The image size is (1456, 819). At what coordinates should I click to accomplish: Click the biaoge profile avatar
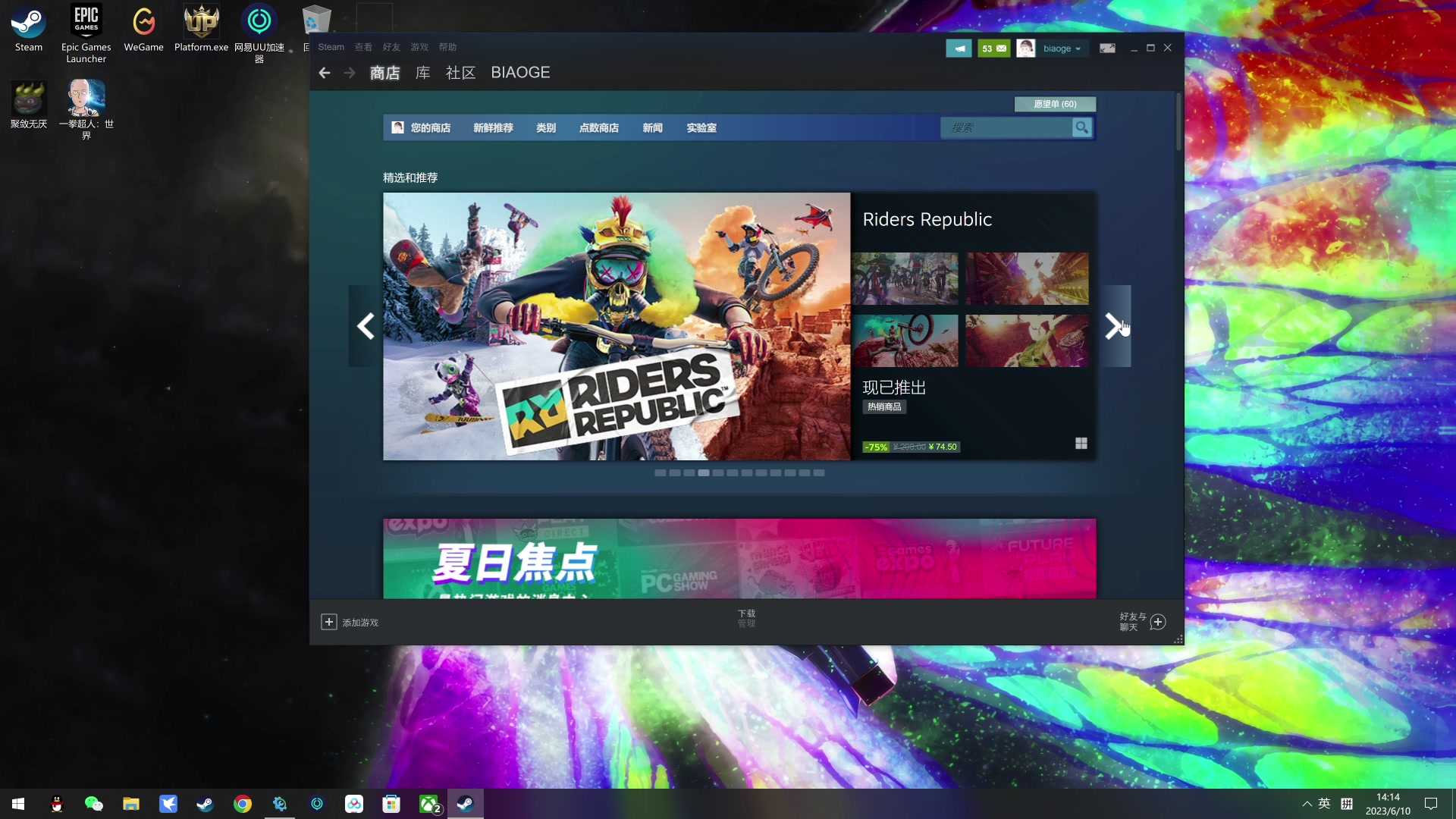click(1026, 48)
